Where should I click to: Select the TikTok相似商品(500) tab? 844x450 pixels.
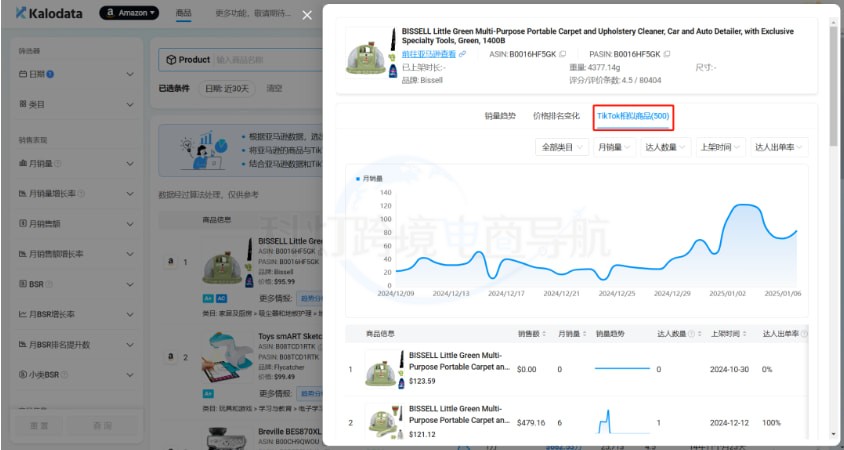coord(633,116)
